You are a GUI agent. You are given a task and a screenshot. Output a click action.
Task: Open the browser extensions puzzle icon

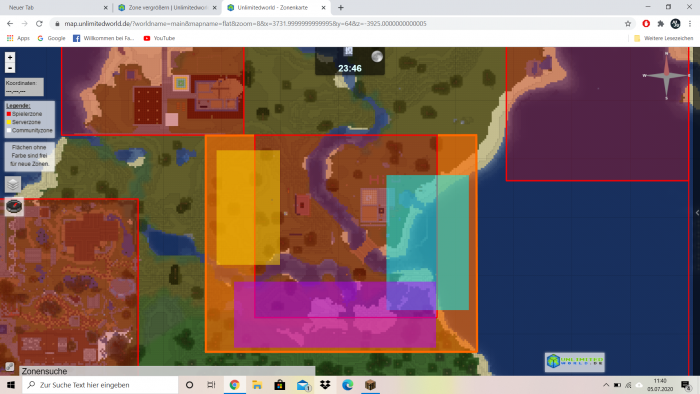point(661,24)
